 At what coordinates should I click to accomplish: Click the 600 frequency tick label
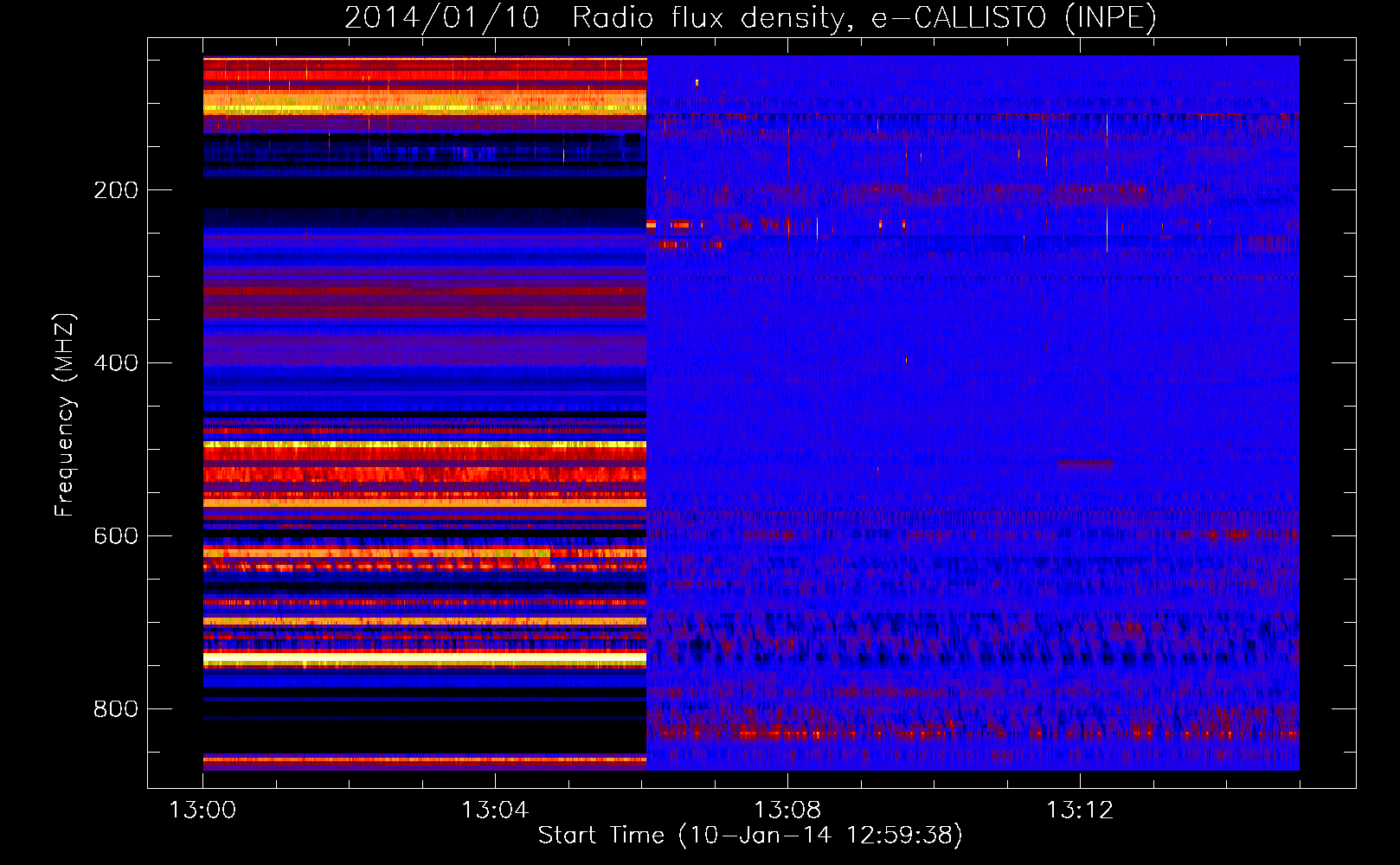(x=116, y=536)
